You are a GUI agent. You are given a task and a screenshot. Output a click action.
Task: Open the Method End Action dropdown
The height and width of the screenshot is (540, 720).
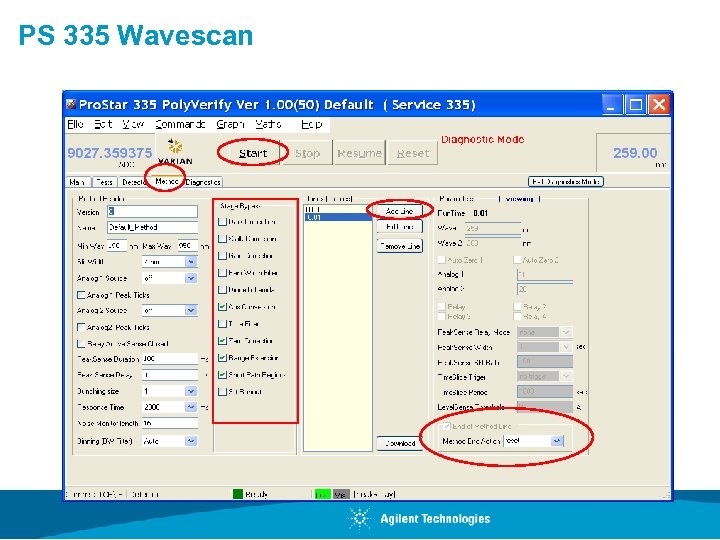[557, 441]
